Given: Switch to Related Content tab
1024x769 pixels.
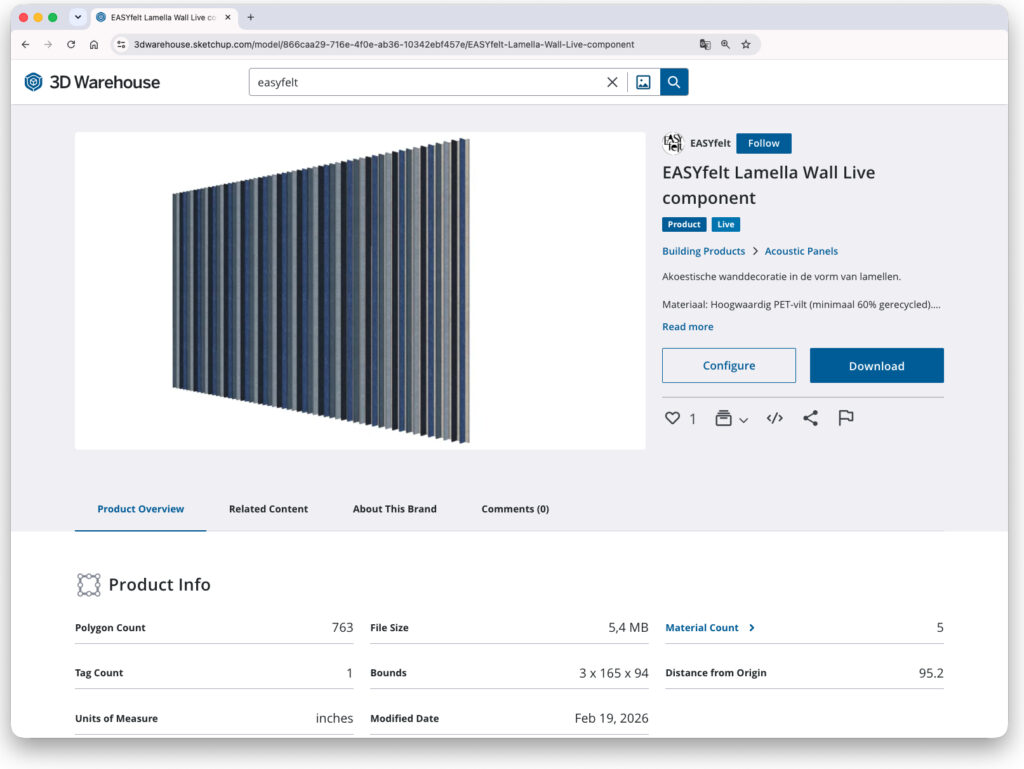Looking at the screenshot, I should pos(268,509).
